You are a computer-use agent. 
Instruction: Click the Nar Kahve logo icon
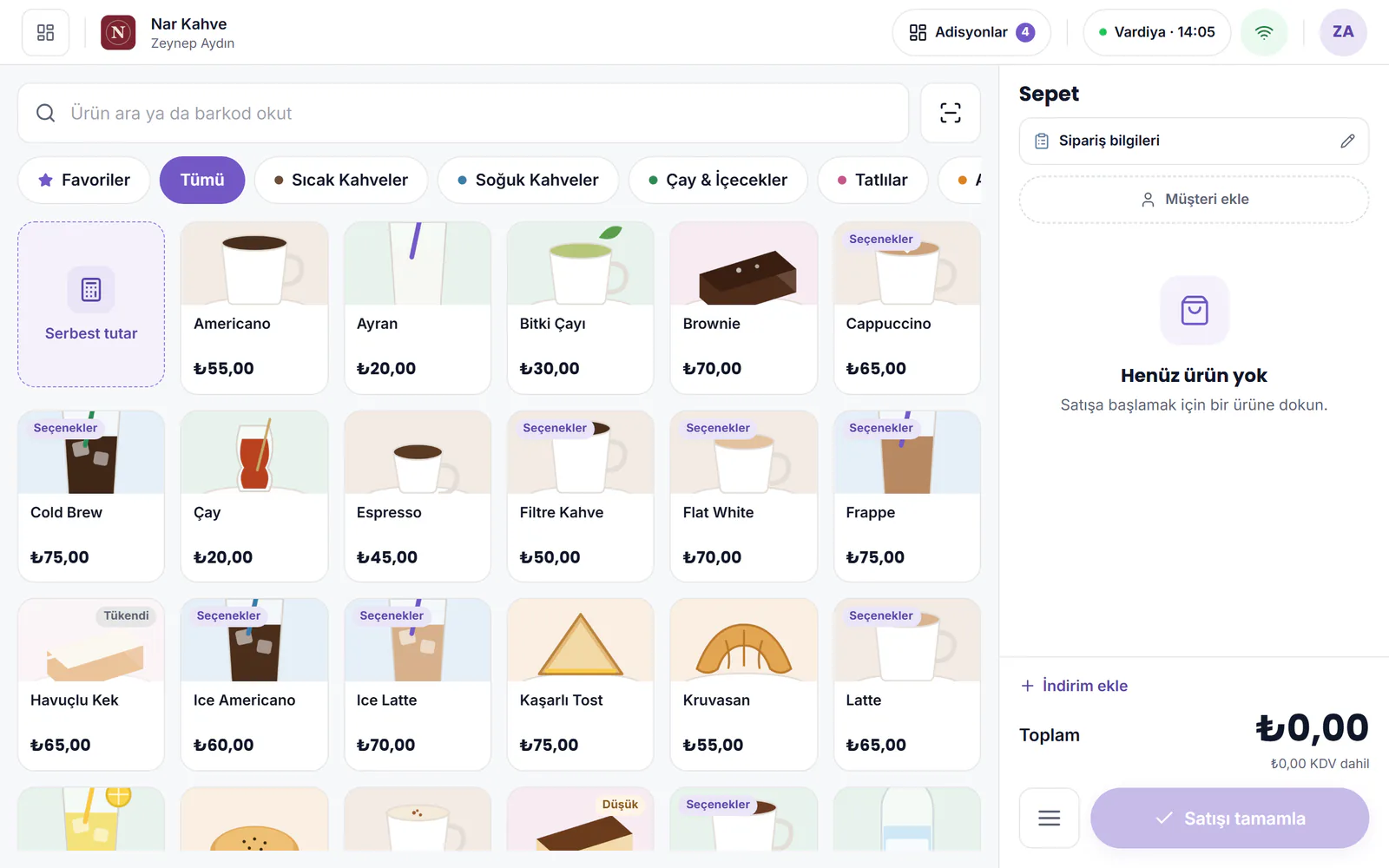pos(118,33)
